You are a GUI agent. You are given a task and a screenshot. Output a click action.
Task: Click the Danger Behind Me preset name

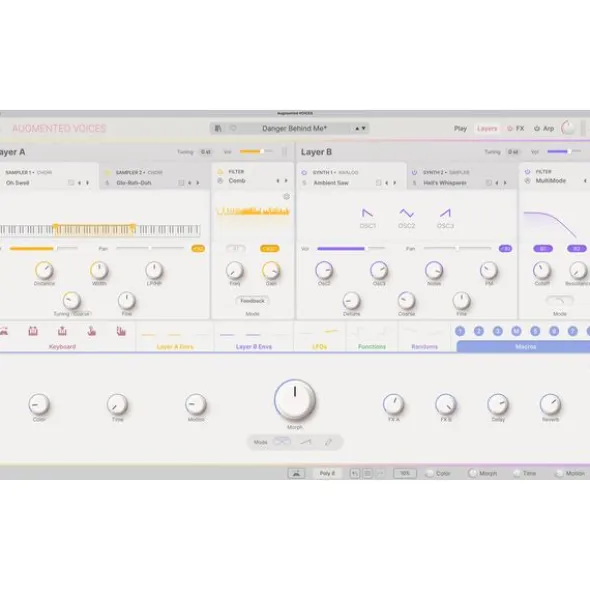click(294, 129)
